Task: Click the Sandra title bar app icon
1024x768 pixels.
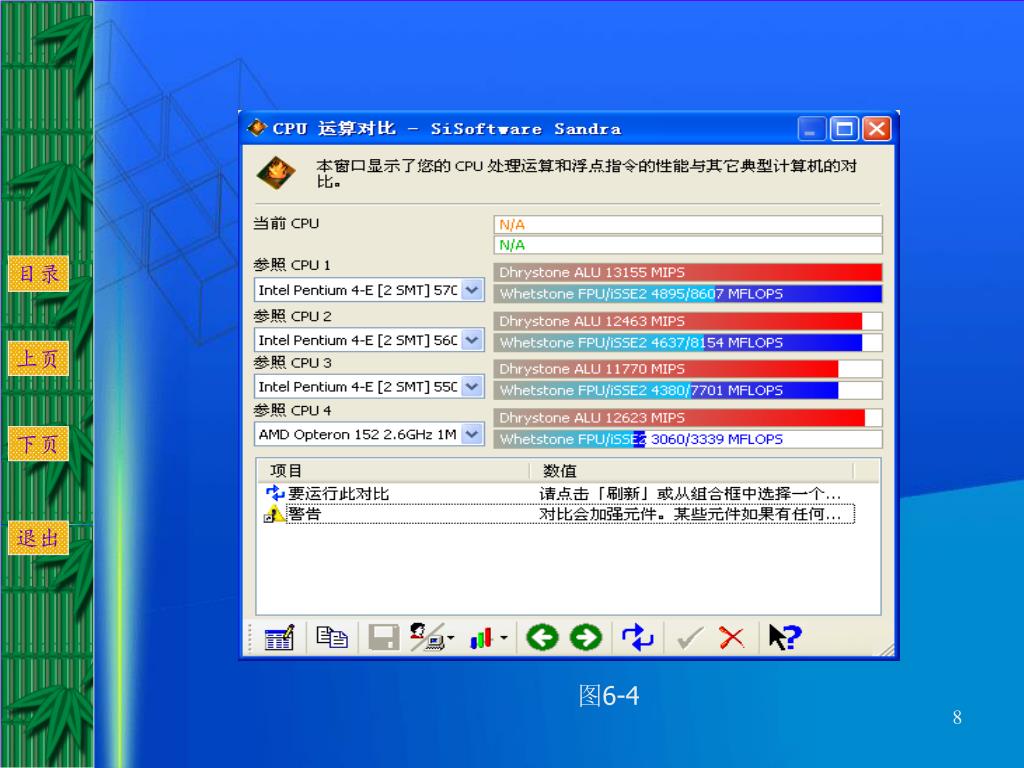Action: point(257,128)
